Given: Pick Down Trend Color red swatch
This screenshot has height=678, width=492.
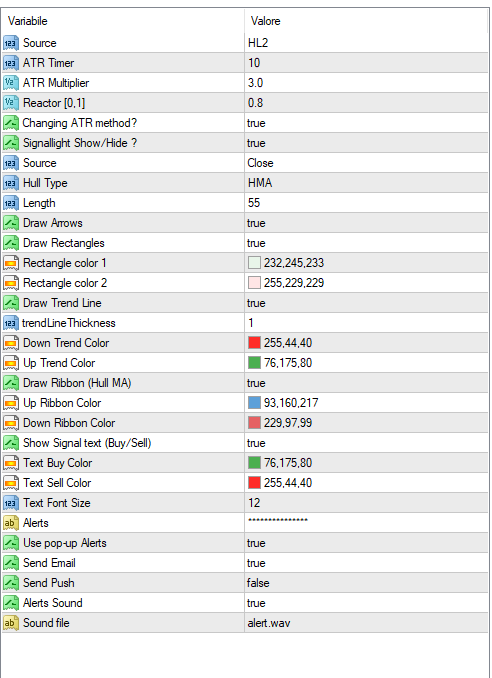Looking at the screenshot, I should 254,343.
